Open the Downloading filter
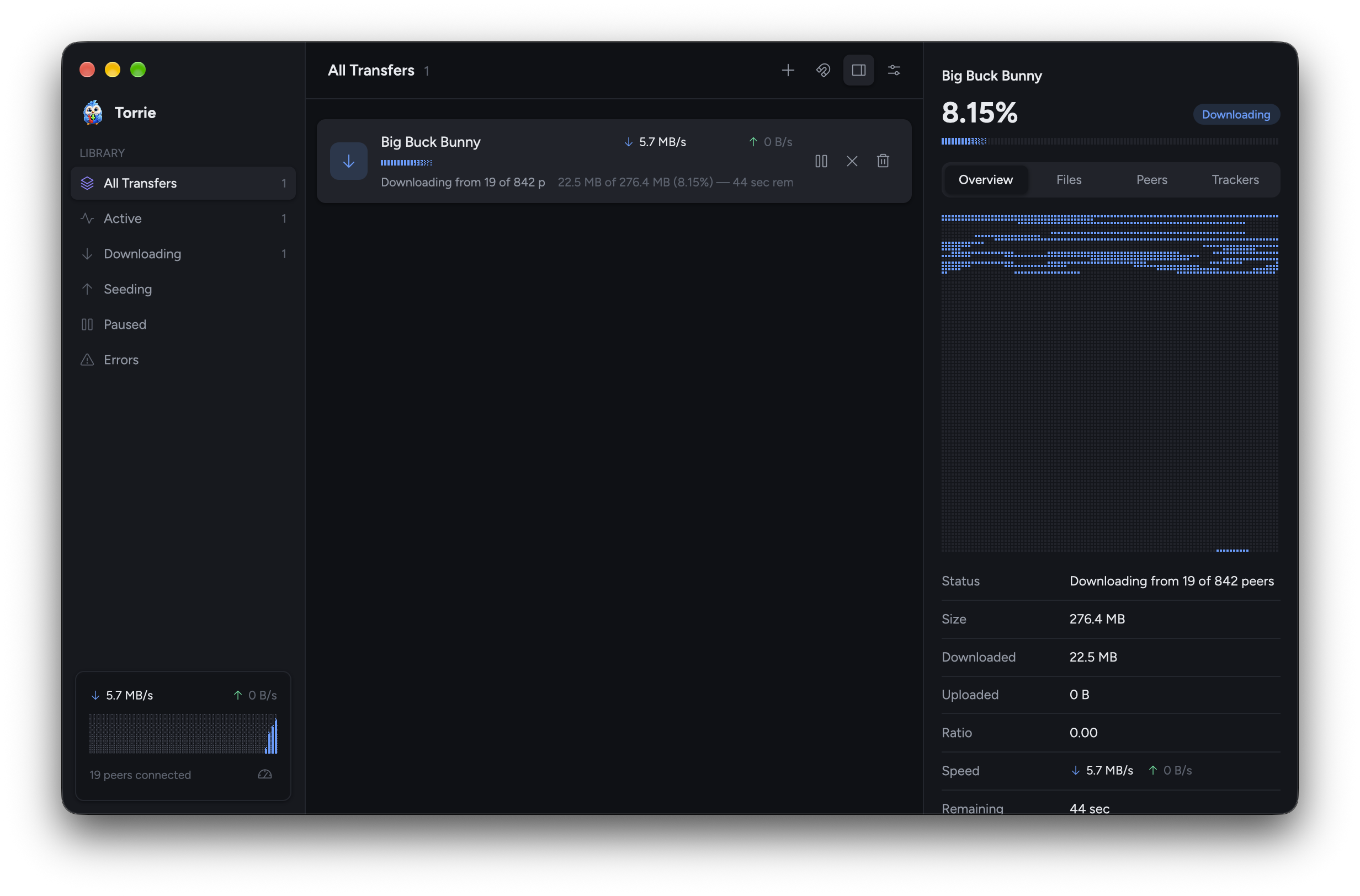The height and width of the screenshot is (896, 1360). [x=183, y=254]
